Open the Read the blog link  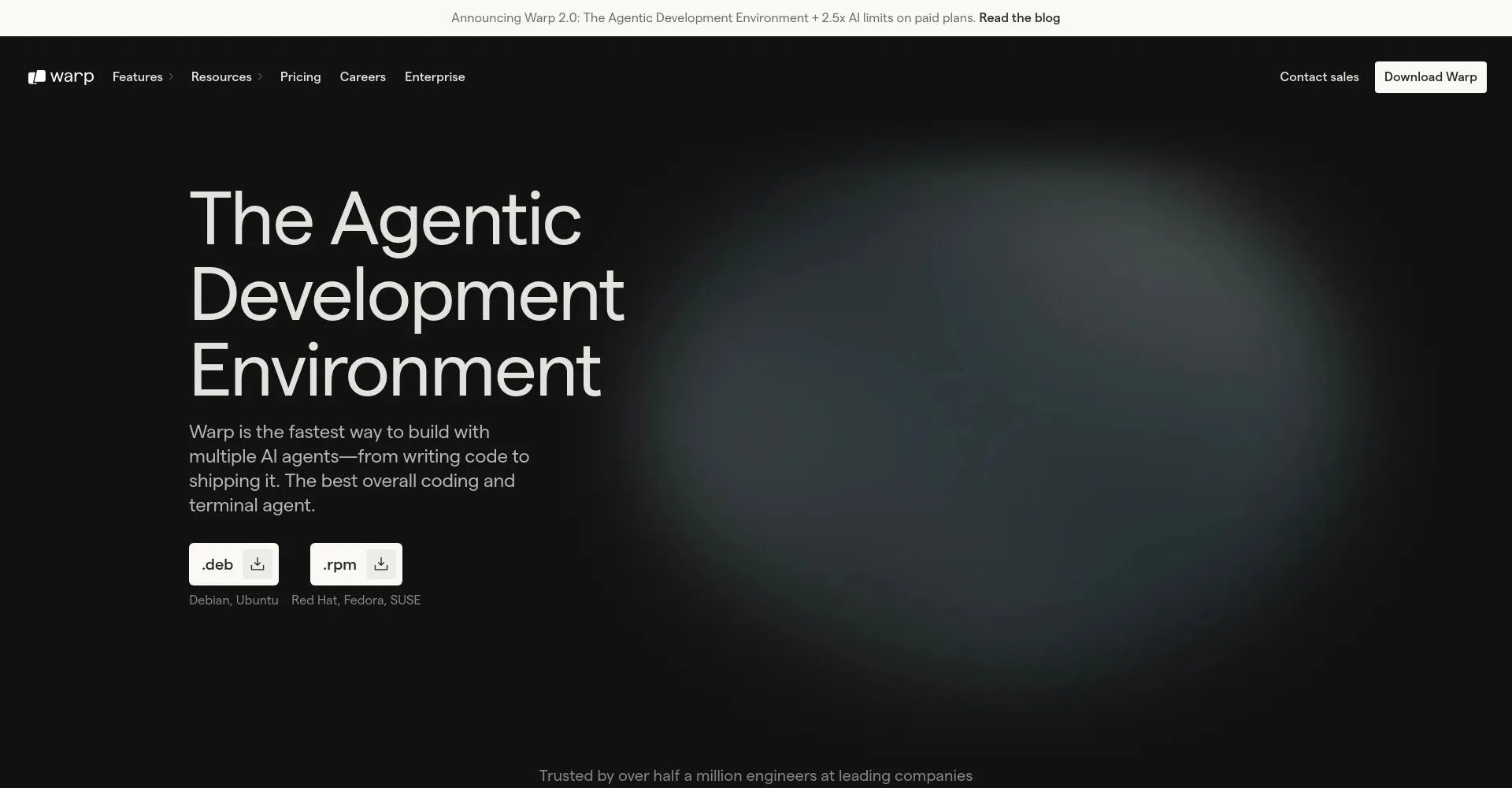[x=1020, y=18]
